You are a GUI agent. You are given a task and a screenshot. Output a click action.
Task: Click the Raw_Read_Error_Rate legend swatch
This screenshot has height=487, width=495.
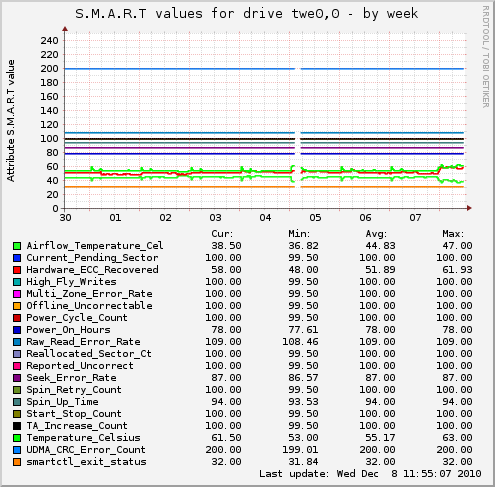17,342
